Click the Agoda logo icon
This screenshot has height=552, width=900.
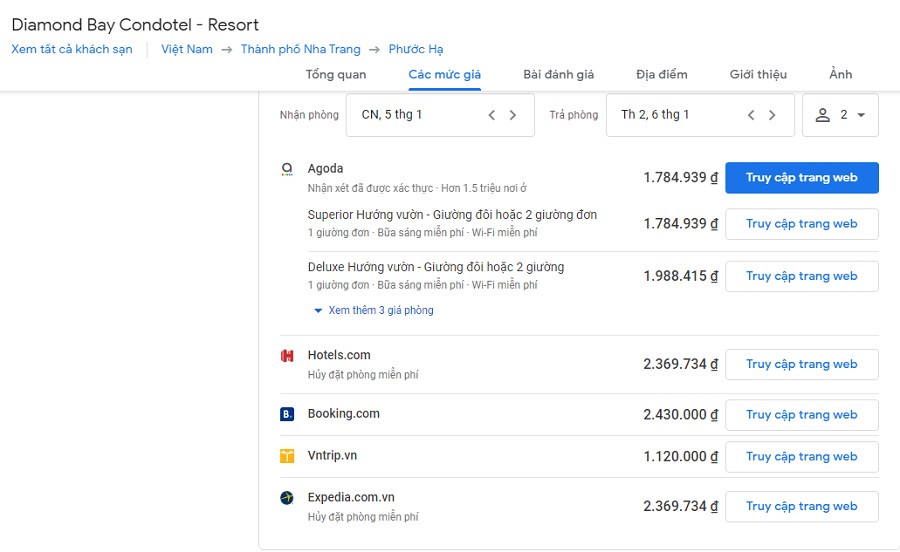(x=287, y=169)
